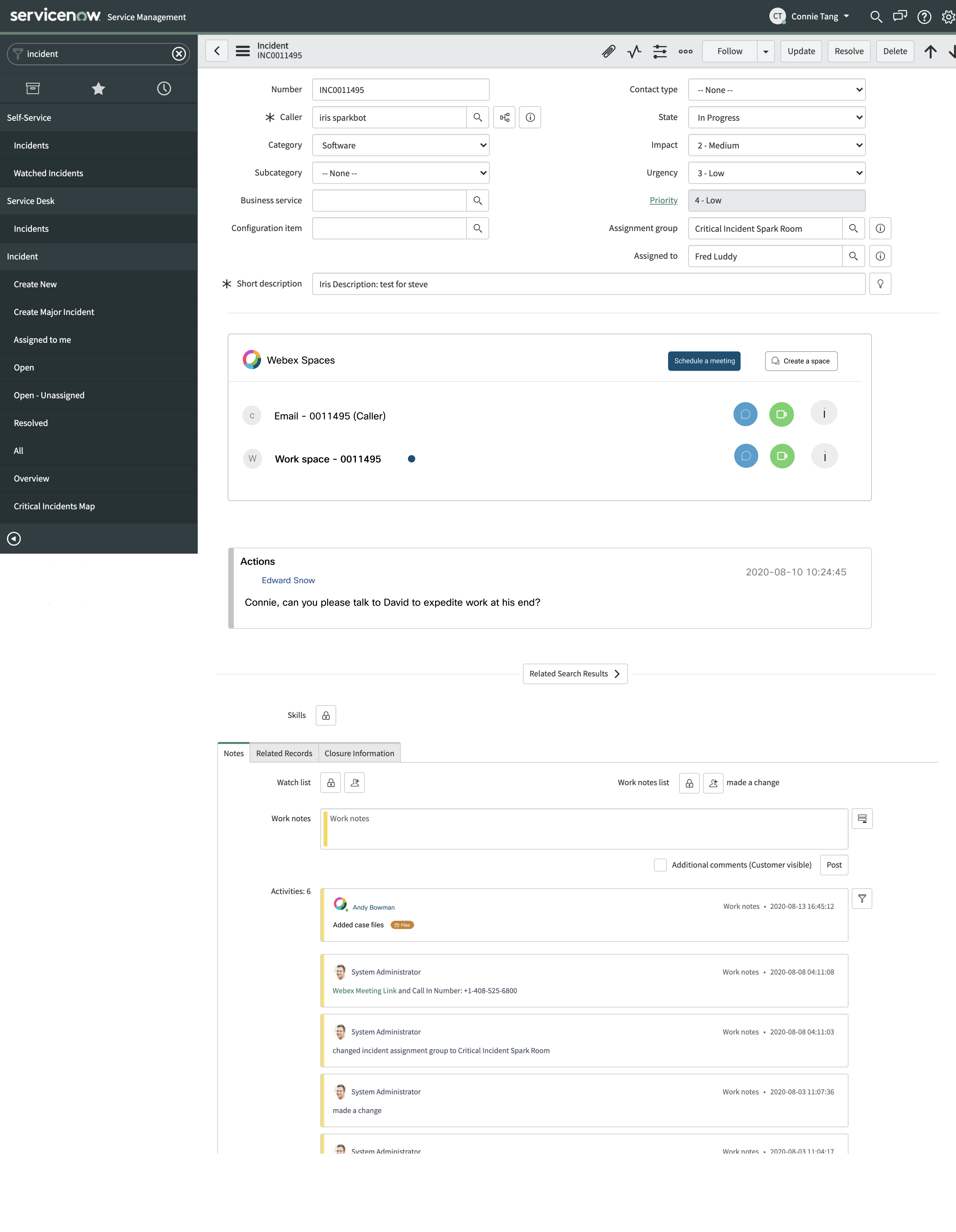956x1232 pixels.
Task: Add me to the Watch list
Action: pyautogui.click(x=355, y=782)
